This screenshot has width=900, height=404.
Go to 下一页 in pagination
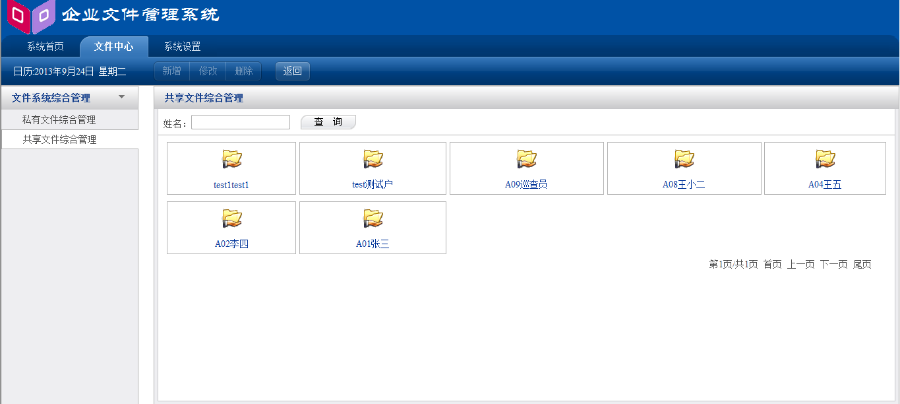coord(833,264)
